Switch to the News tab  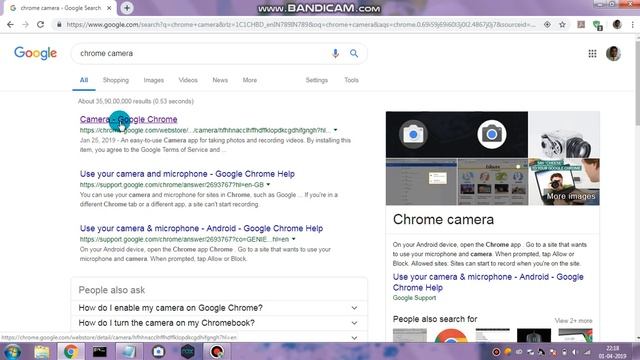(220, 80)
